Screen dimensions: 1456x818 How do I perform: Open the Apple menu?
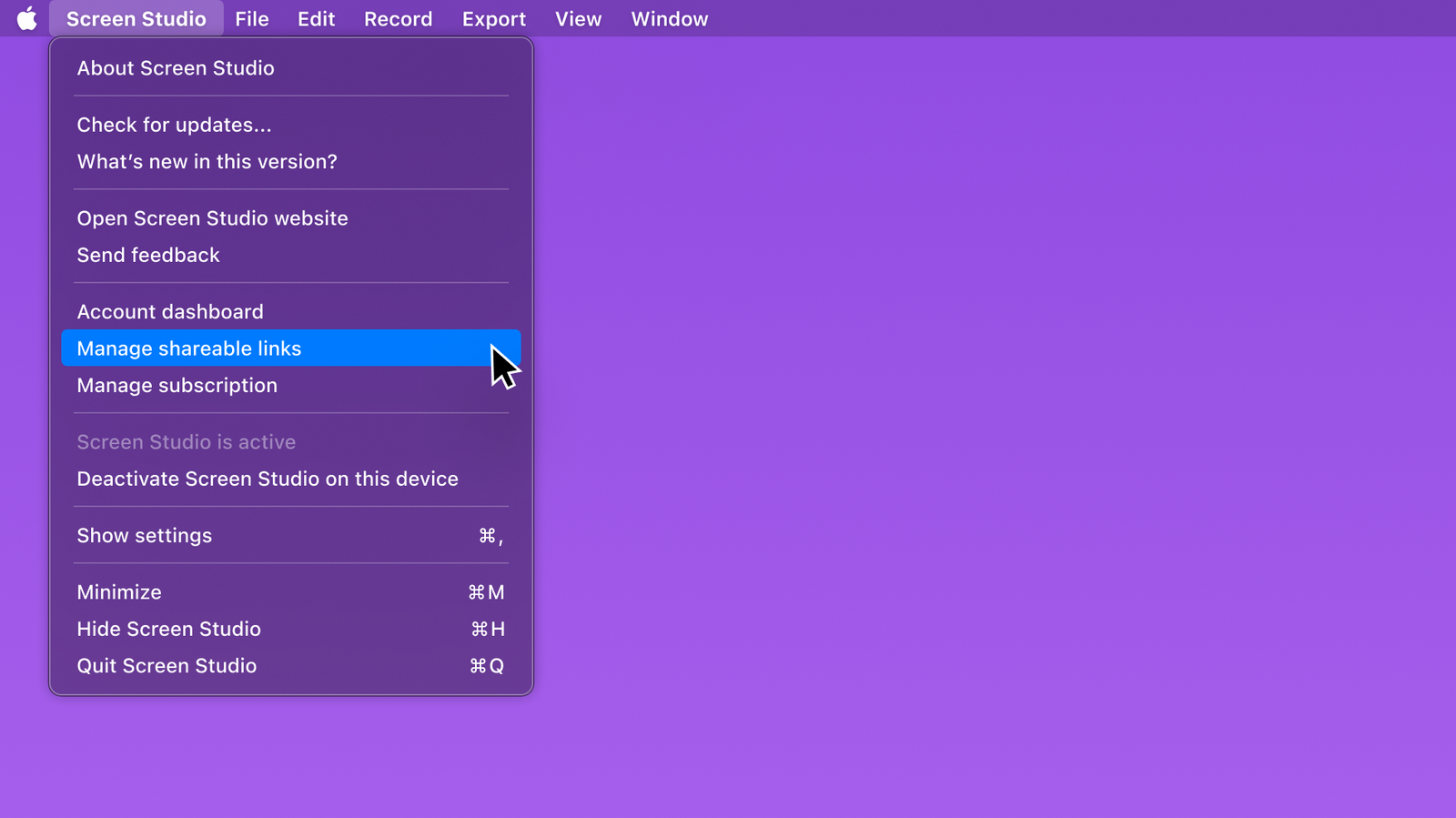coord(27,18)
